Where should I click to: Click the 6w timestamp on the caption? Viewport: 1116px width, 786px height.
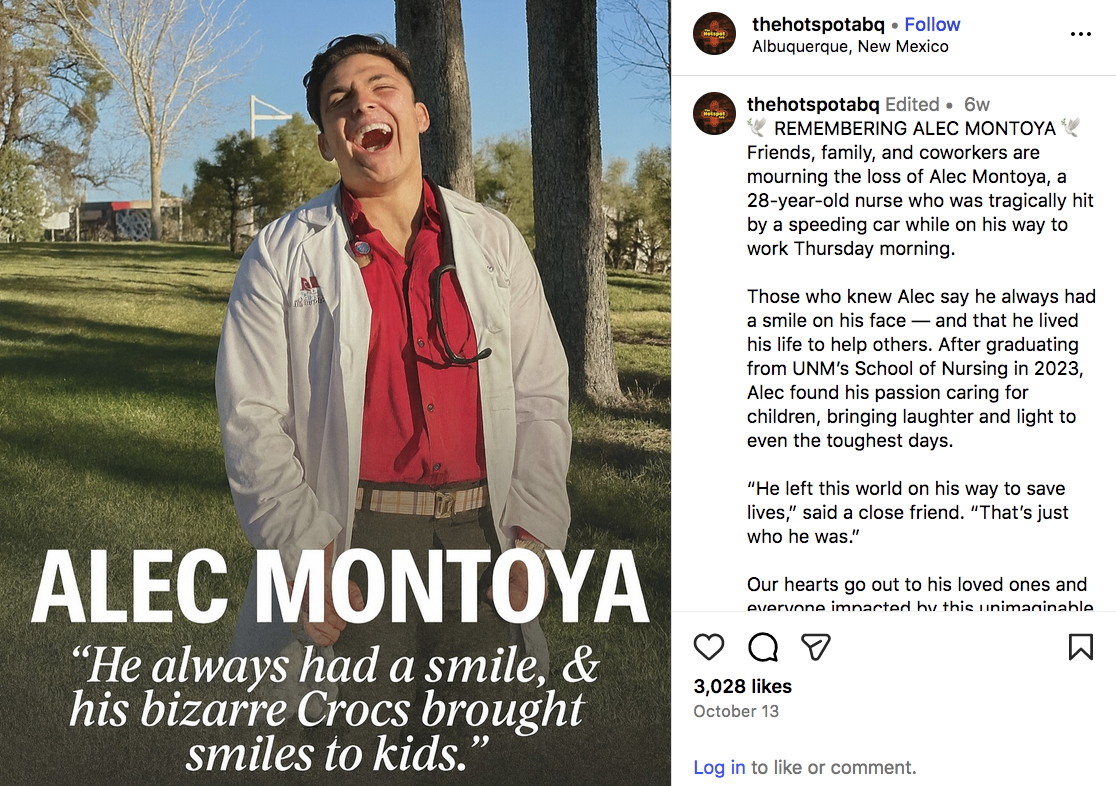[x=976, y=104]
